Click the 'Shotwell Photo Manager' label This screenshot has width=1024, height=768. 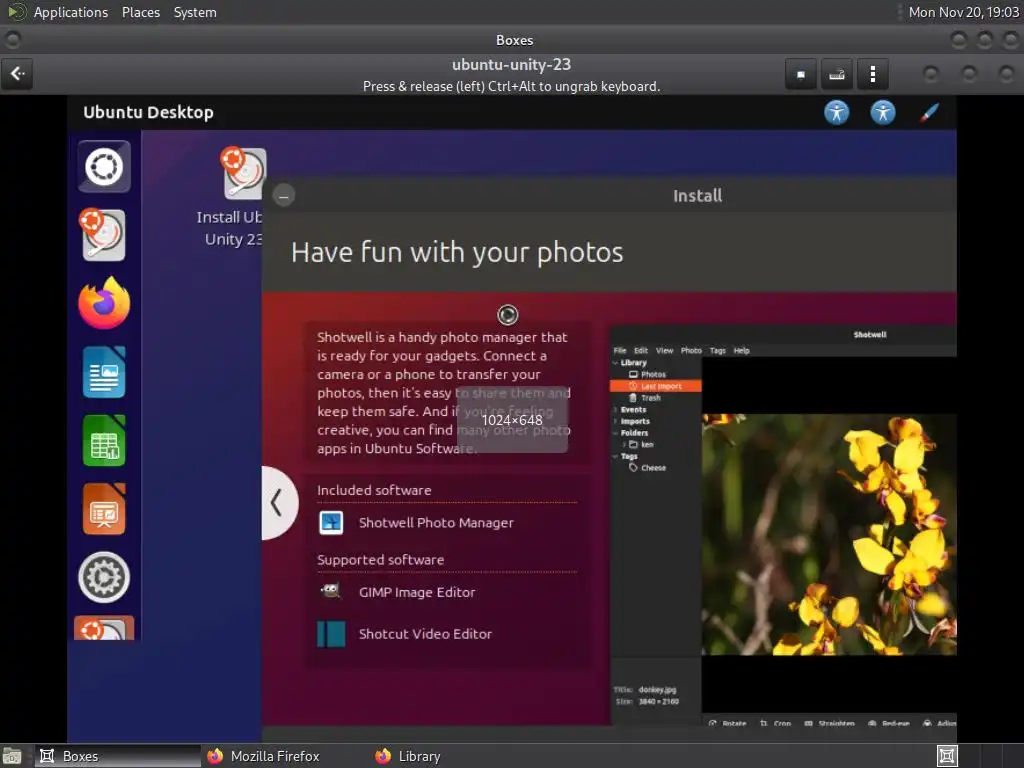pyautogui.click(x=436, y=522)
